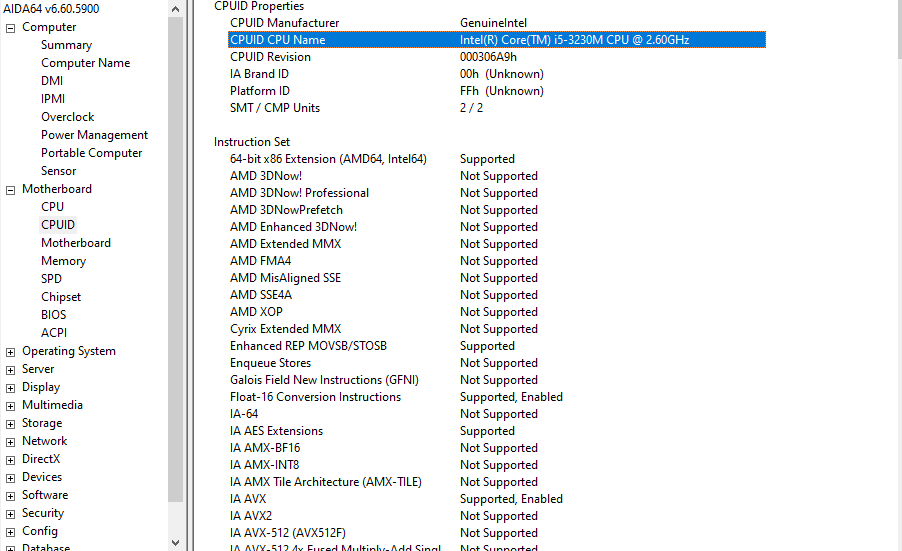Image resolution: width=902 pixels, height=551 pixels.
Task: Collapse the Computer tree node
Action: click(x=10, y=28)
